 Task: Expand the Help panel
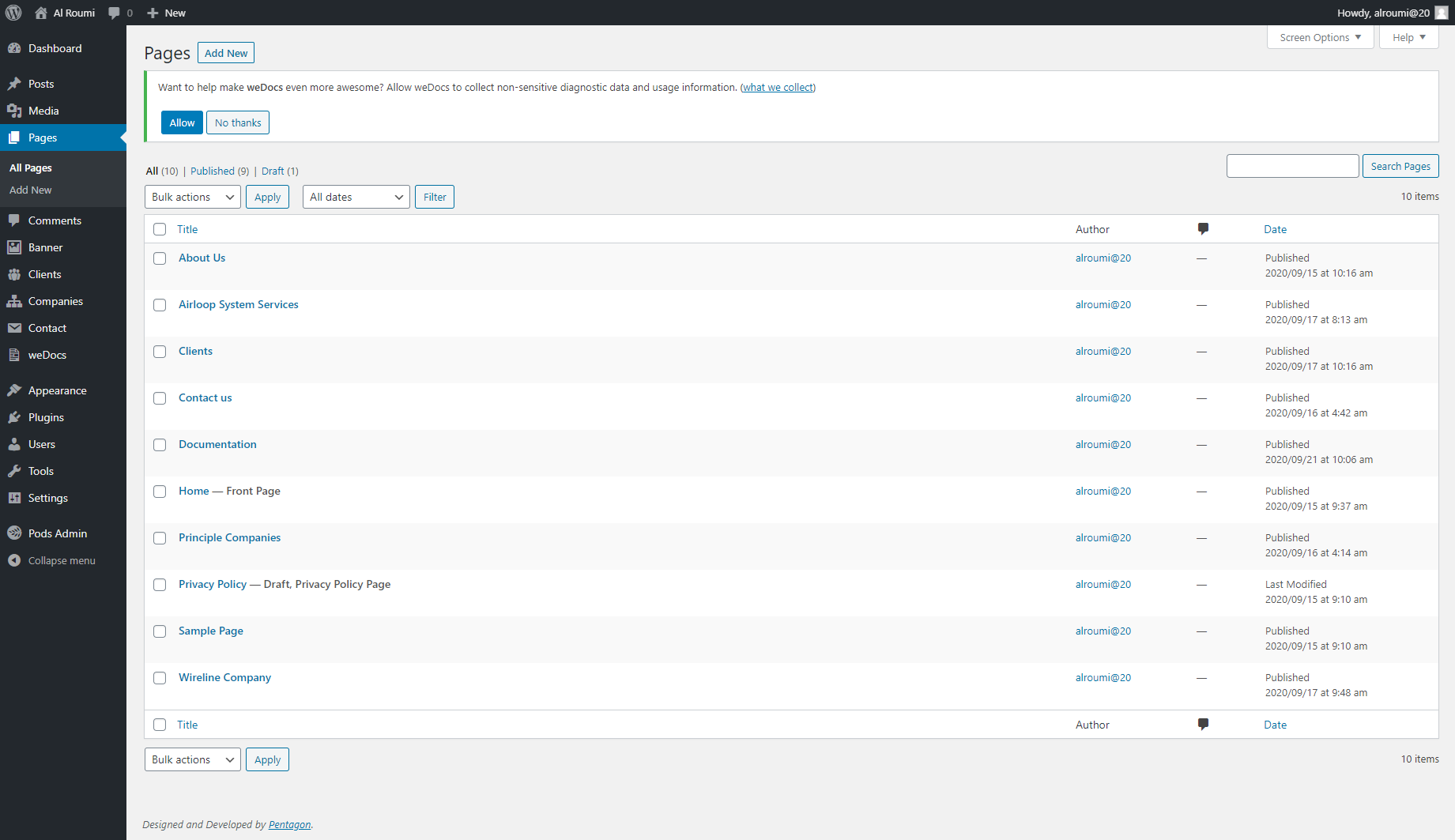pos(1409,37)
